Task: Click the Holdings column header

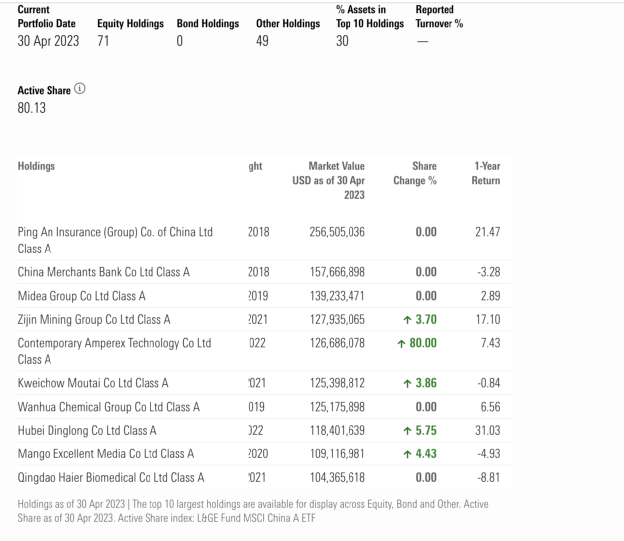Action: coord(36,166)
